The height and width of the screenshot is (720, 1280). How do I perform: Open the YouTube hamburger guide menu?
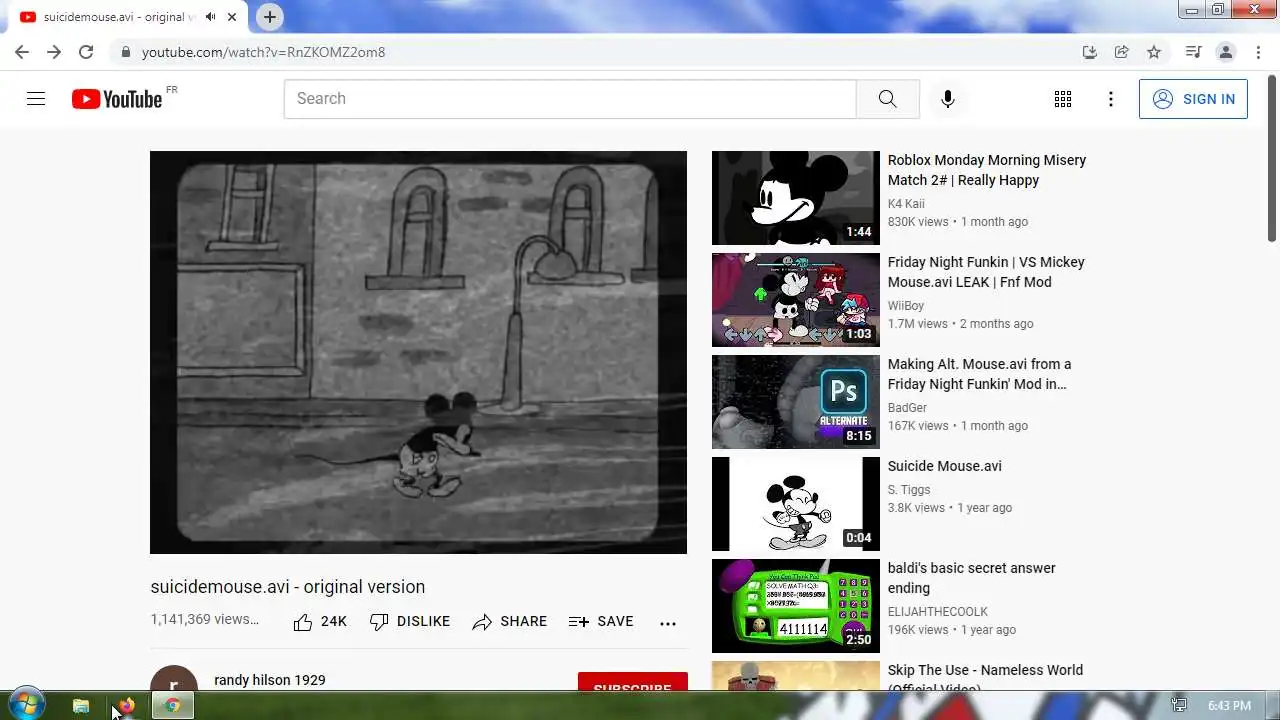coord(36,99)
